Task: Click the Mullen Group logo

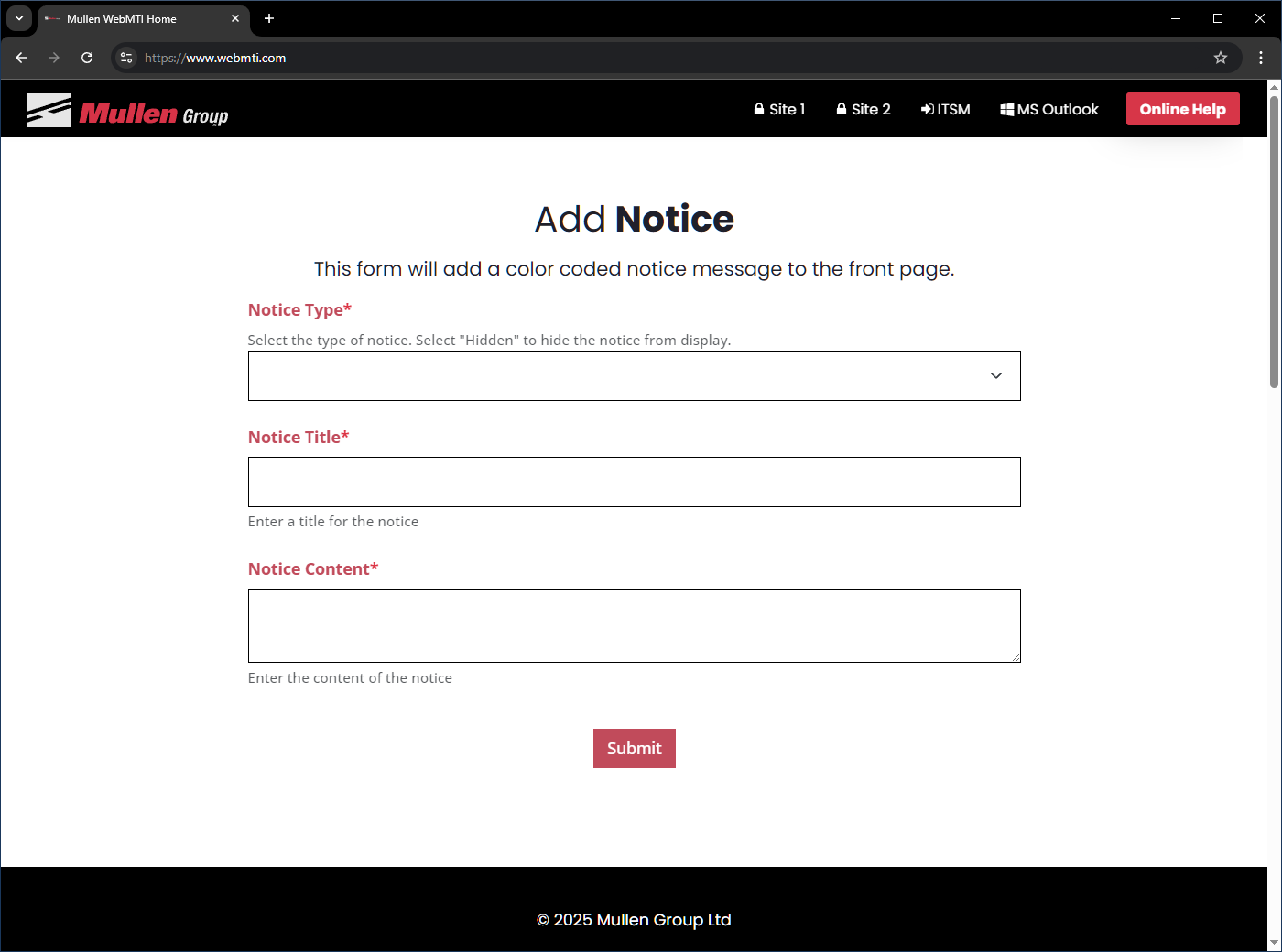Action: (x=127, y=110)
